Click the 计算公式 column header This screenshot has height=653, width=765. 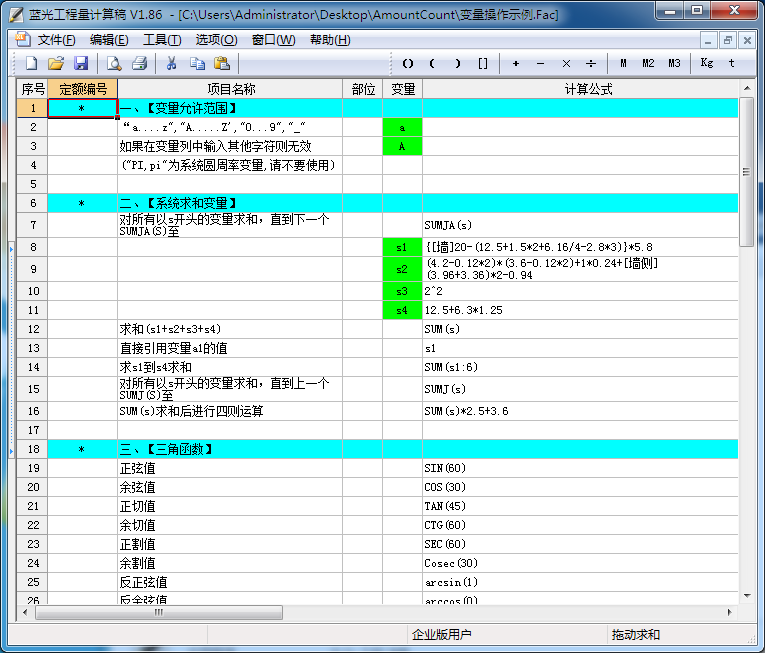coord(581,89)
